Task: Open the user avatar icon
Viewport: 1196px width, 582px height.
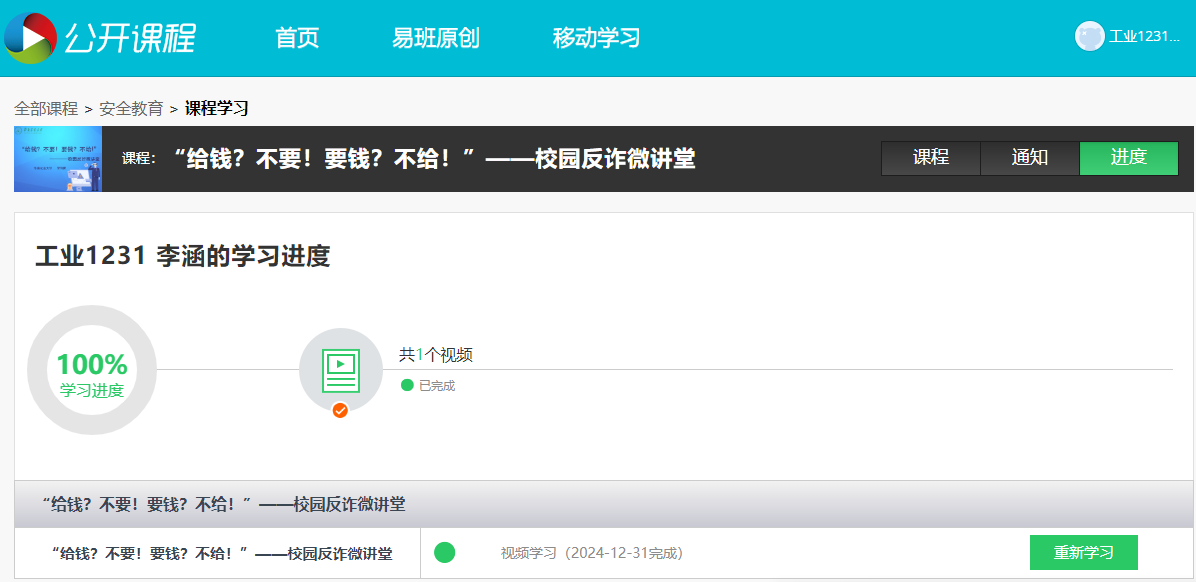Action: click(x=1090, y=36)
